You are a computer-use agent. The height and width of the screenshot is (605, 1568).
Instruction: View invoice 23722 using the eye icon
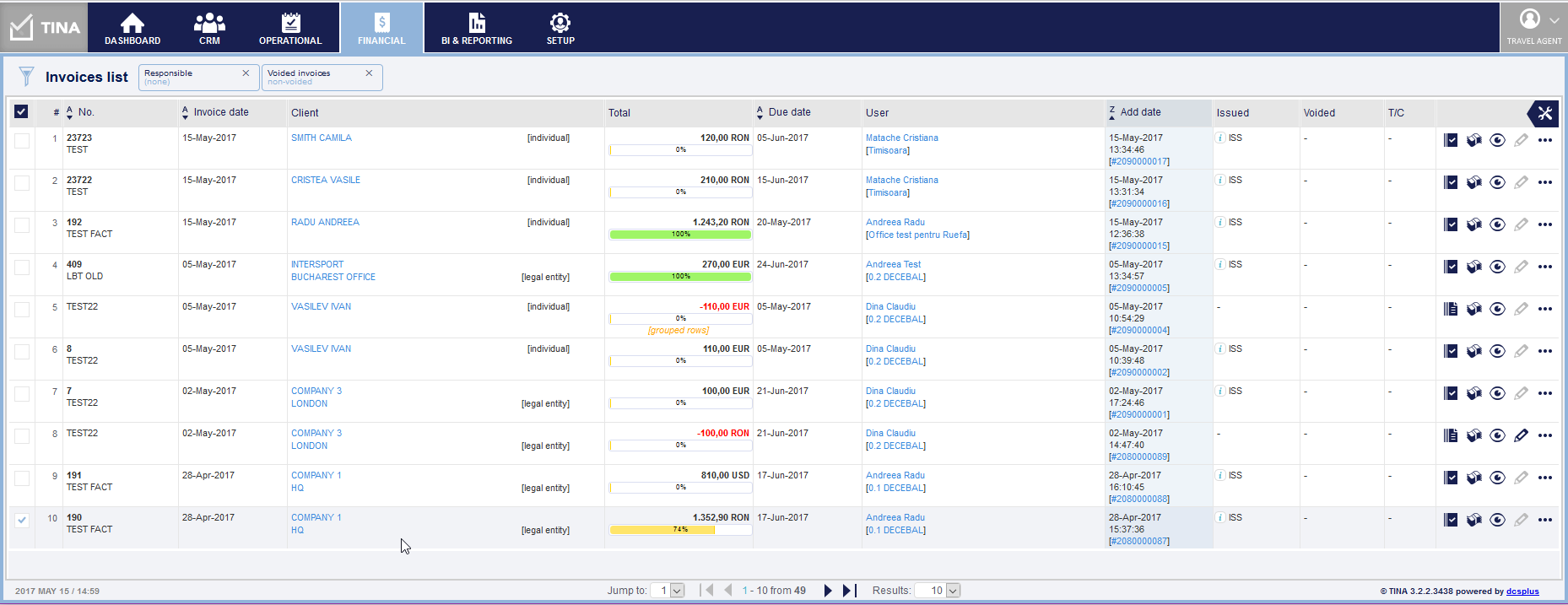tap(1497, 183)
